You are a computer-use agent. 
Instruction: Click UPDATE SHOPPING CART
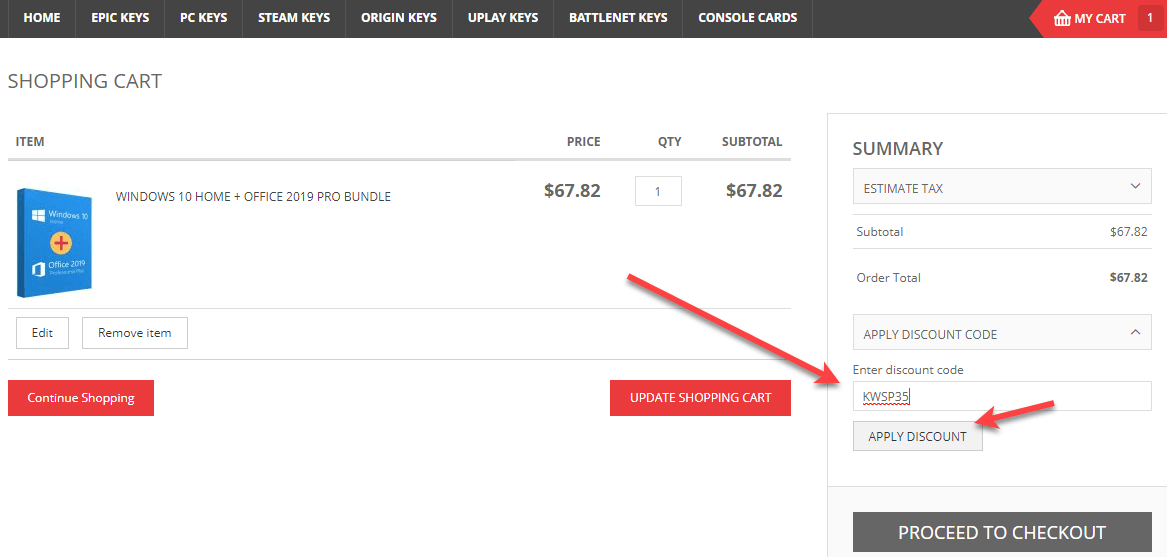(700, 398)
